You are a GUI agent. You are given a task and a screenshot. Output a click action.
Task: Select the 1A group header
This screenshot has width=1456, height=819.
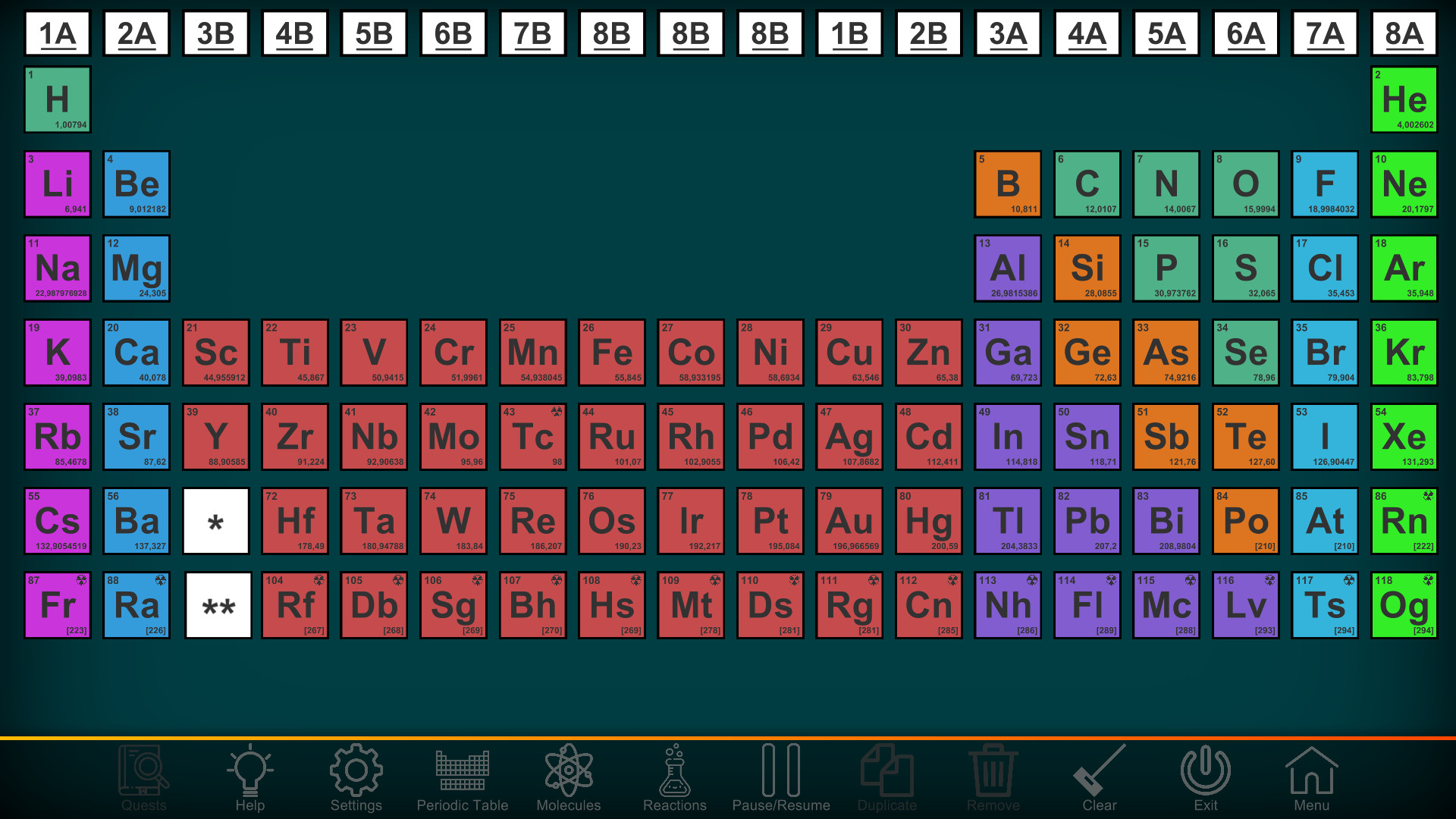(x=58, y=34)
